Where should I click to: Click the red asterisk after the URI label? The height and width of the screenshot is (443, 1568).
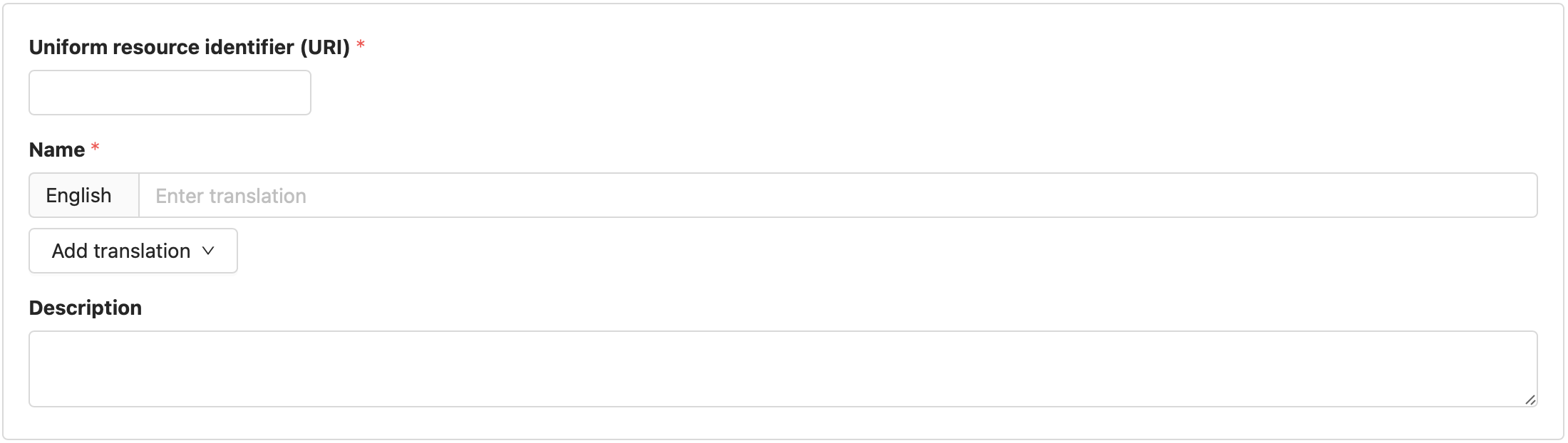(361, 46)
